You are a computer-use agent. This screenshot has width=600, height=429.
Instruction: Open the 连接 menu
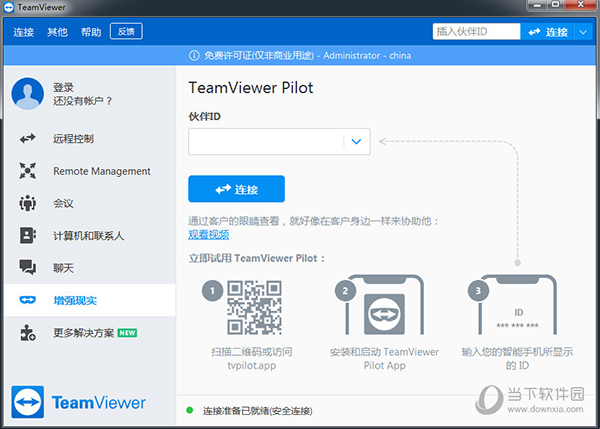pyautogui.click(x=23, y=32)
